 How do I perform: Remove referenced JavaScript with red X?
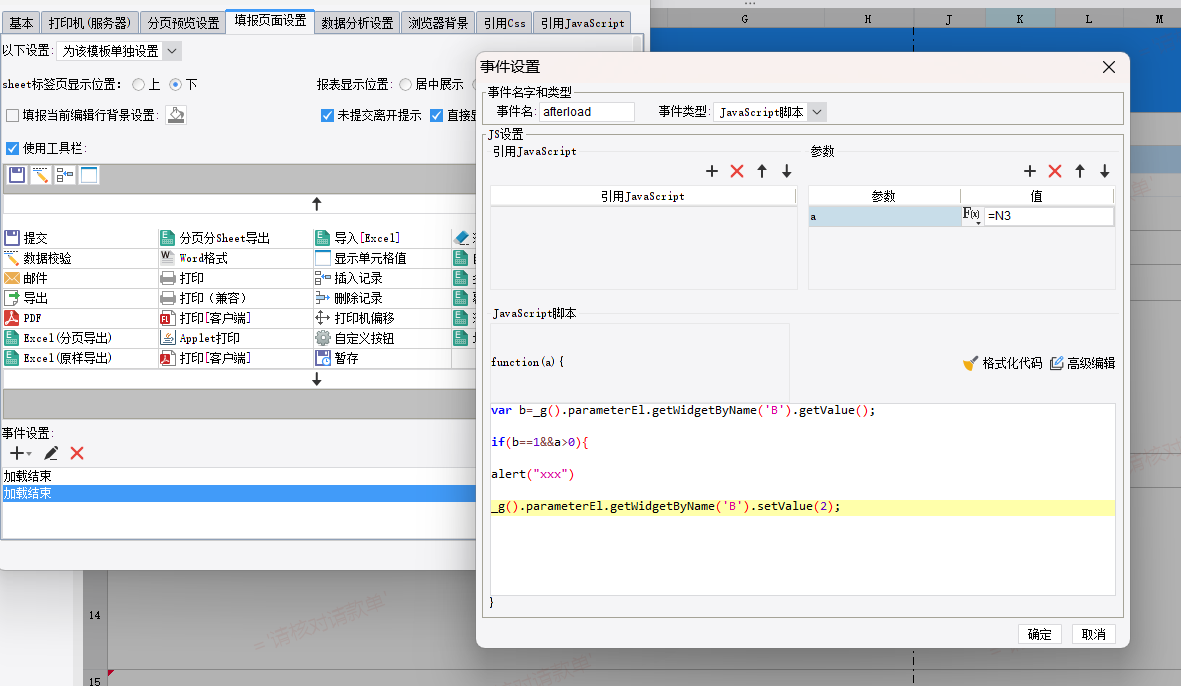click(737, 172)
